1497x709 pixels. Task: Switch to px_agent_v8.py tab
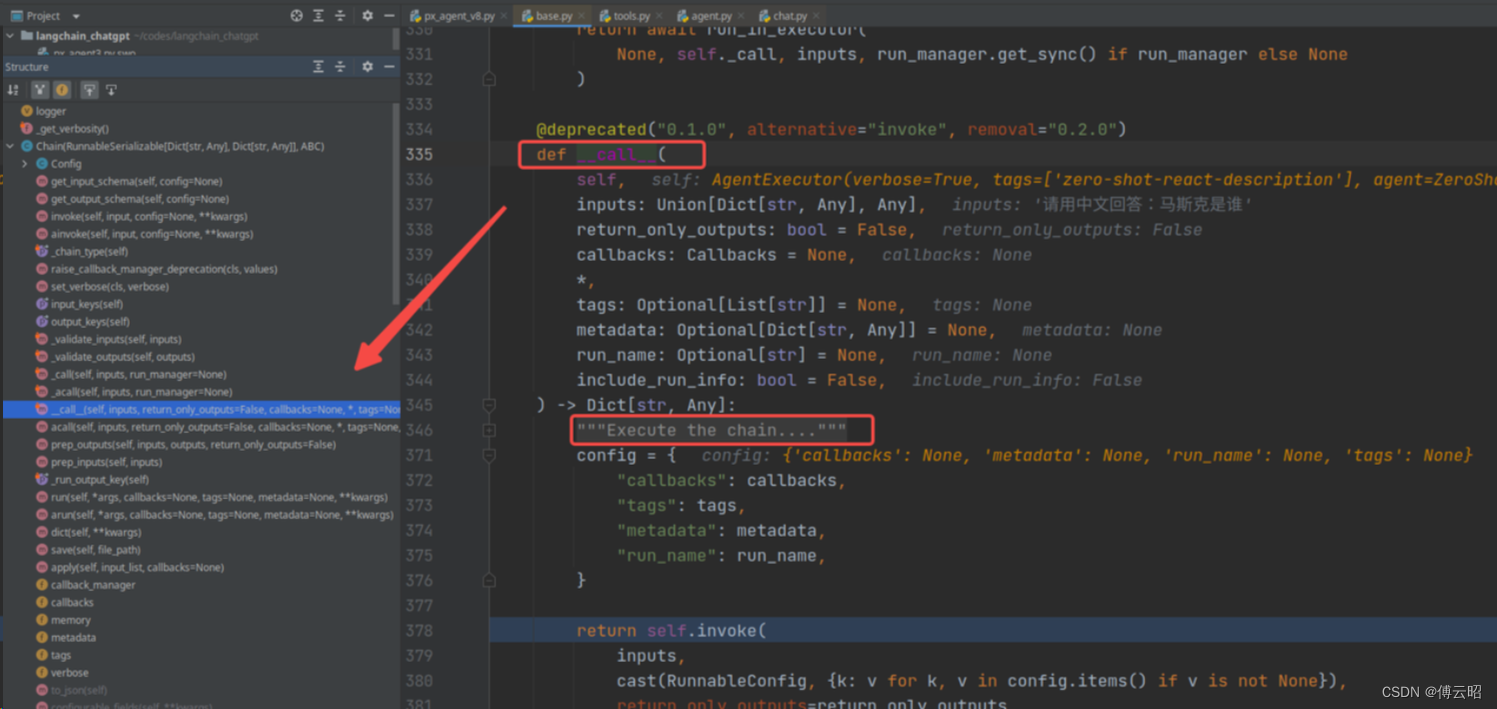click(458, 16)
